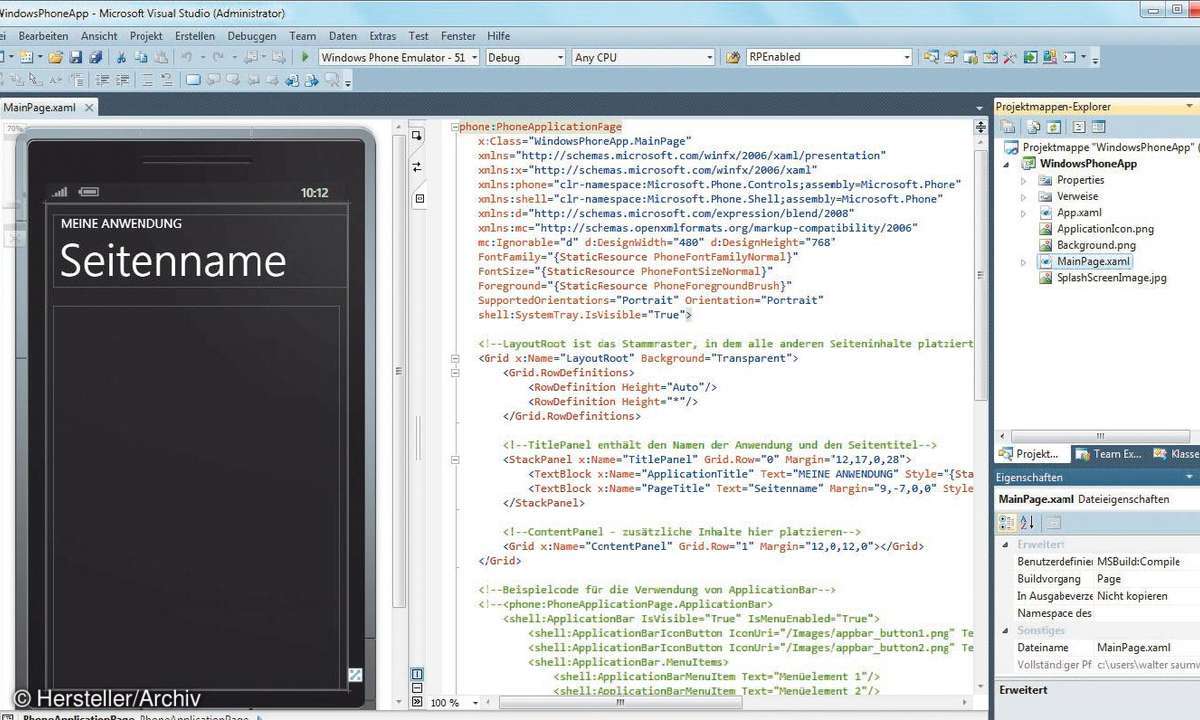Open the Bearbeiten menu
The width and height of the screenshot is (1200, 720).
click(x=43, y=35)
